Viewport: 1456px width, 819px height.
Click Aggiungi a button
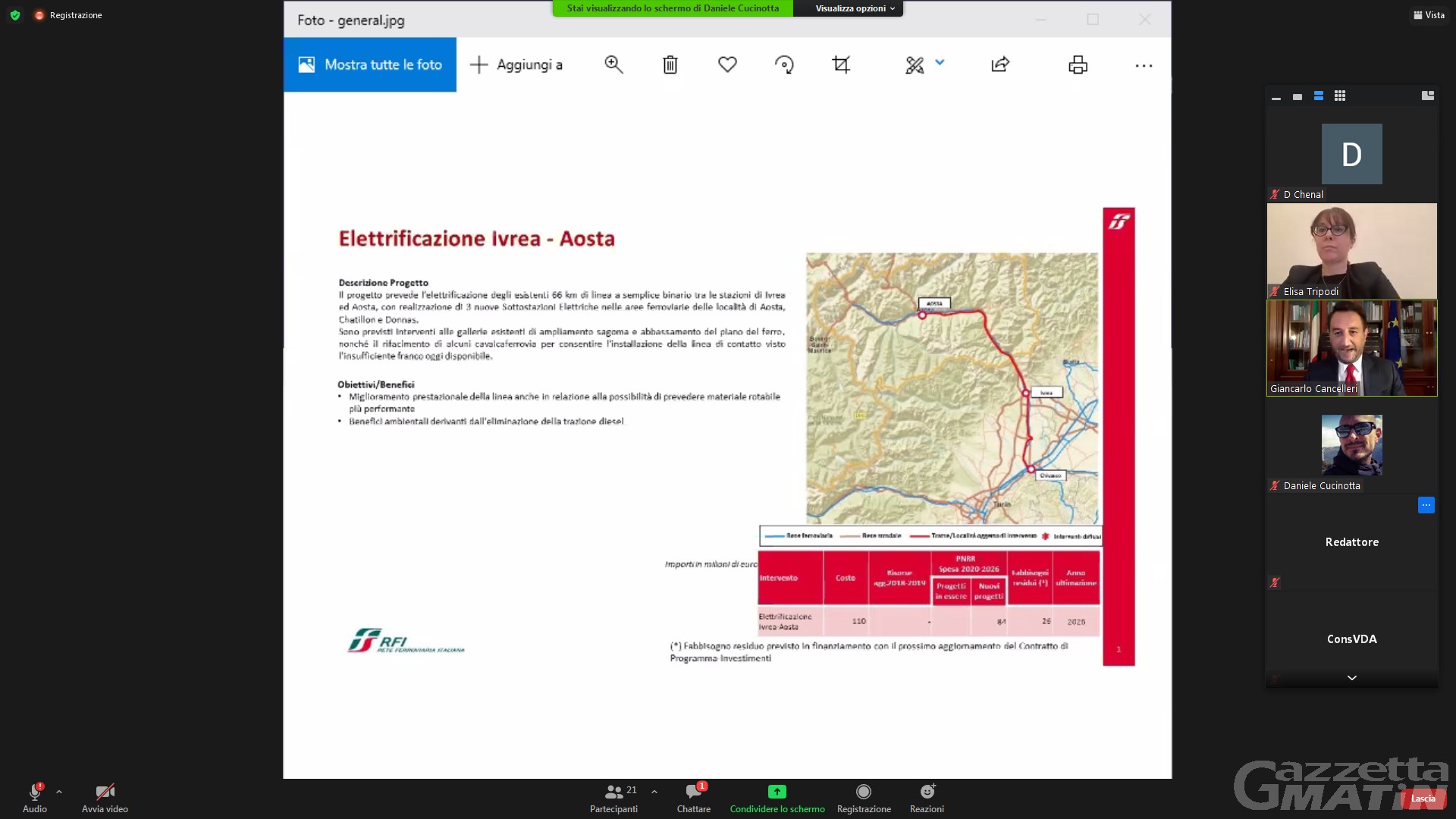point(516,64)
